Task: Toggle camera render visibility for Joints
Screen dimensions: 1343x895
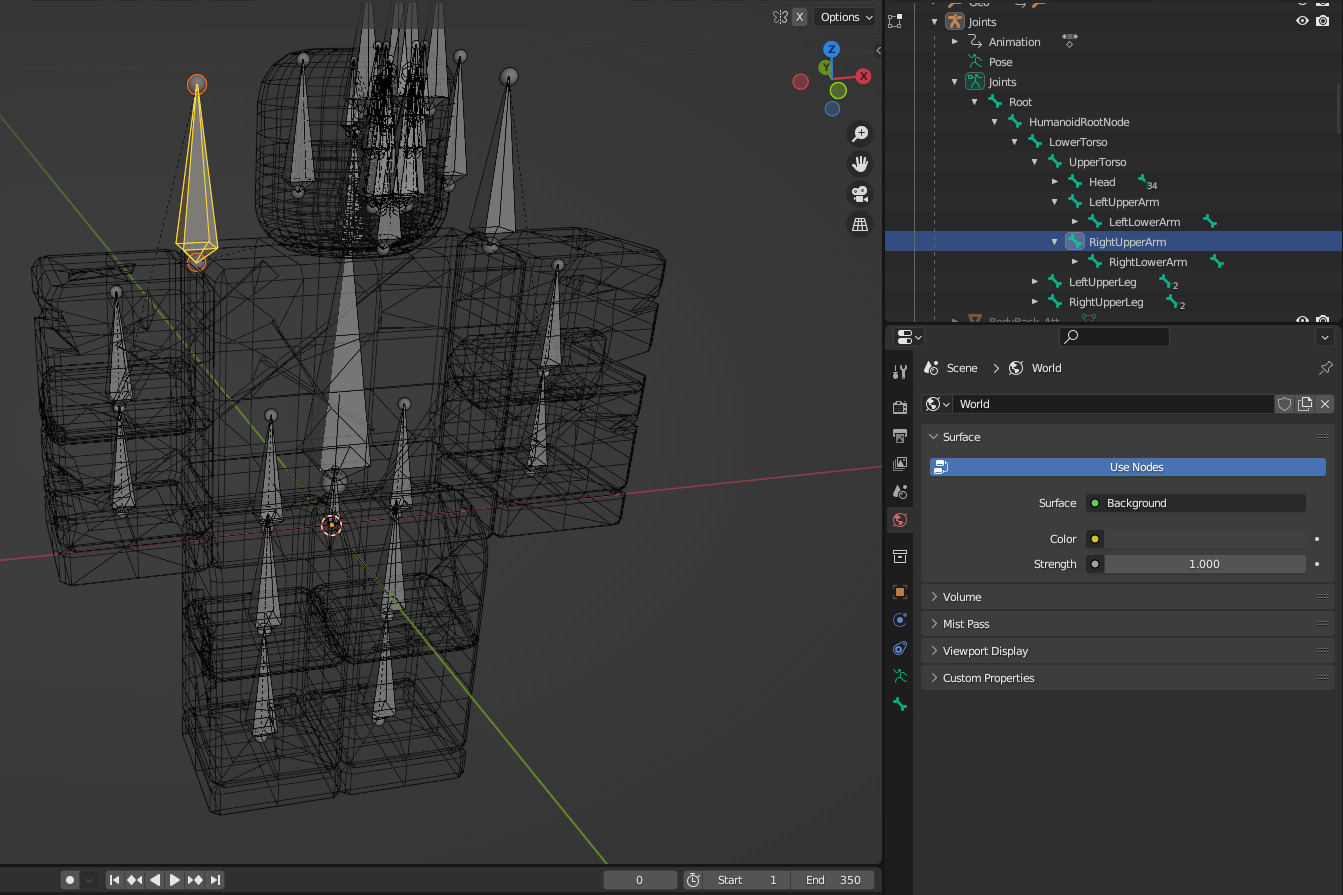Action: point(1323,20)
